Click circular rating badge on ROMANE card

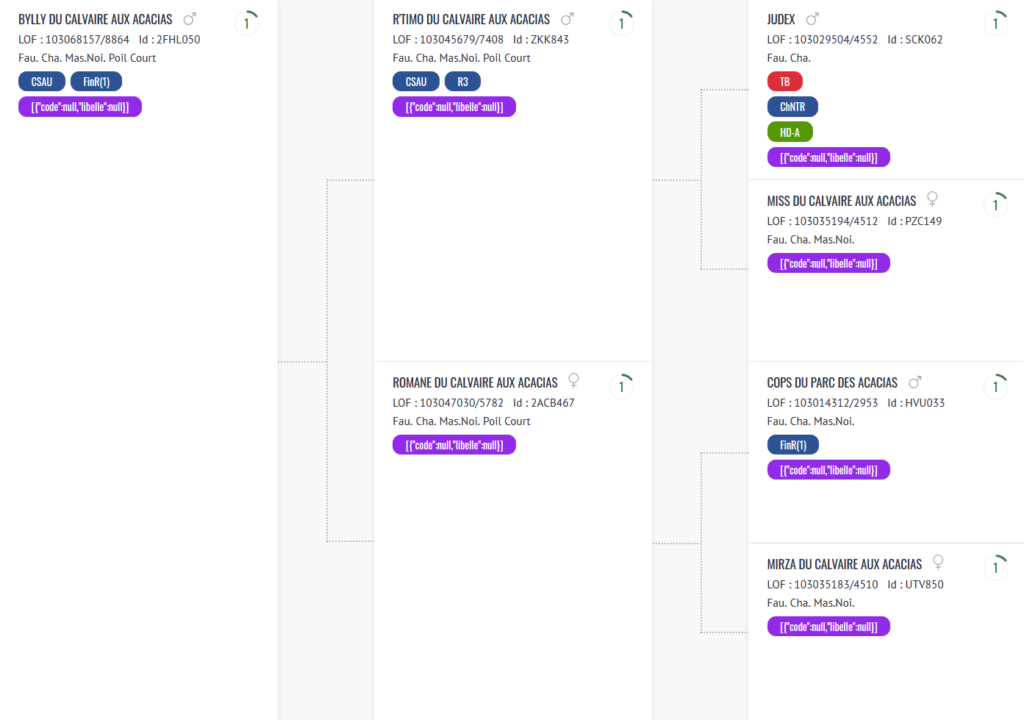622,387
